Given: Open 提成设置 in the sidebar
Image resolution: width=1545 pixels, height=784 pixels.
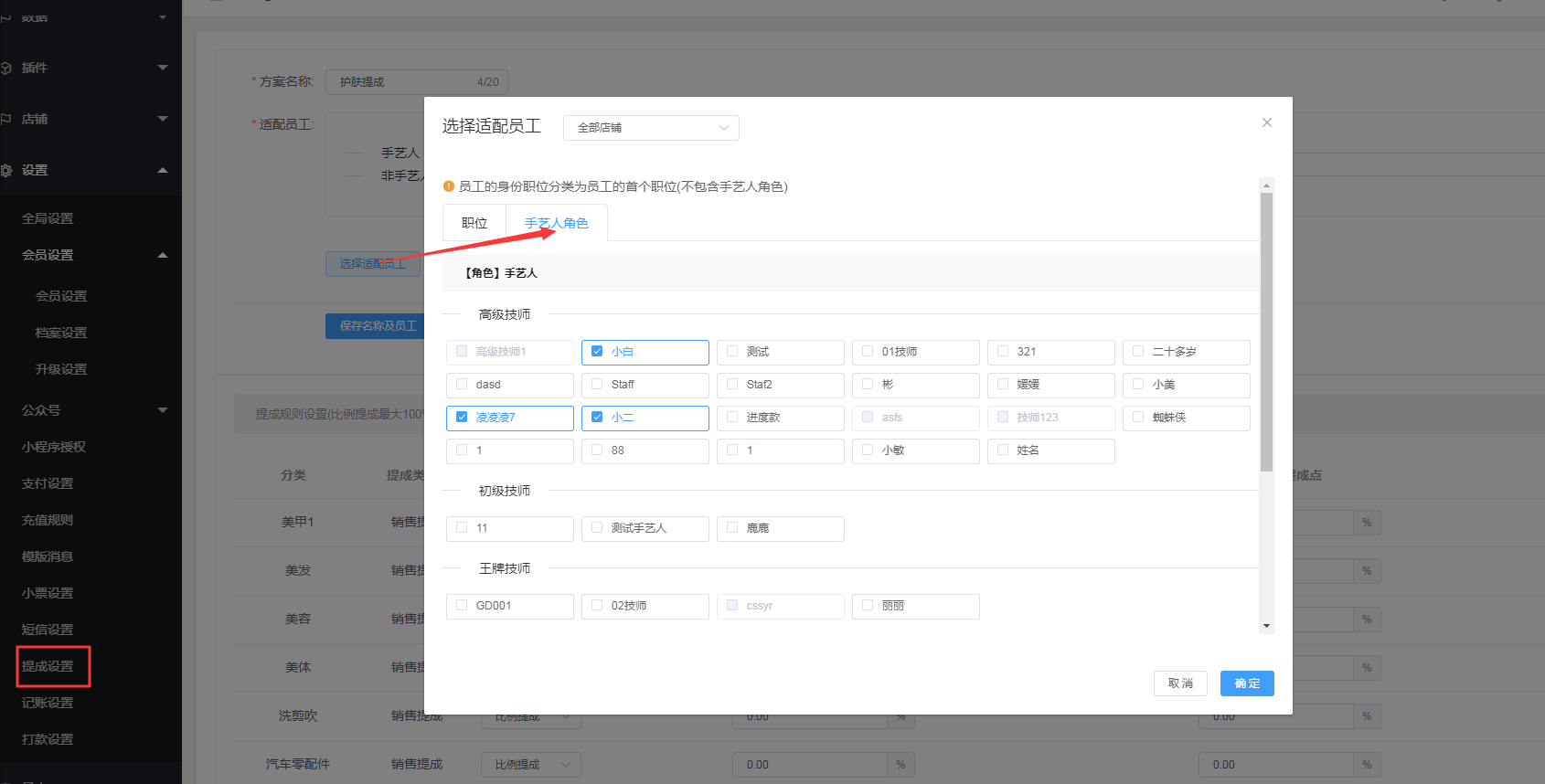Looking at the screenshot, I should point(48,666).
